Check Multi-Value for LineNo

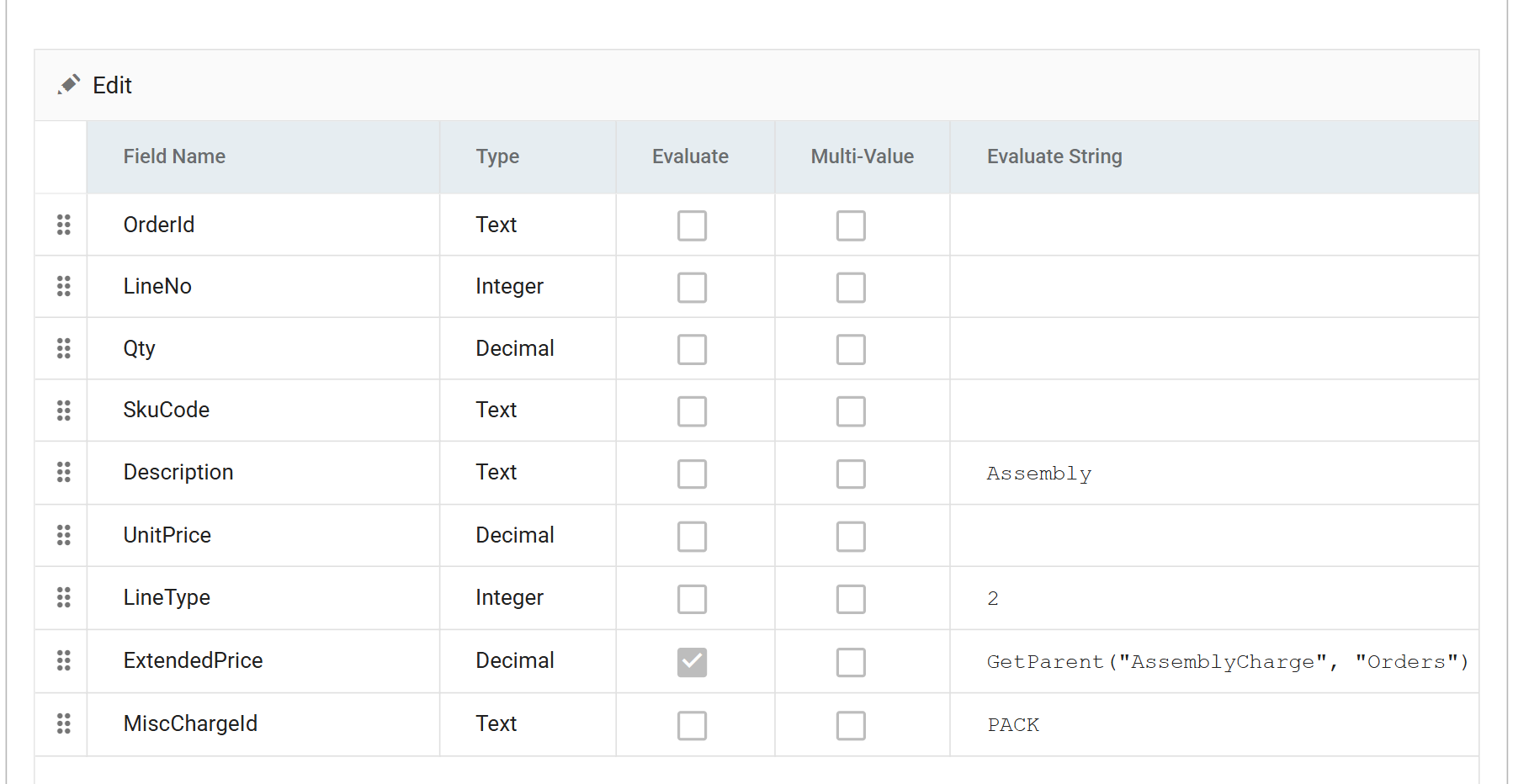tap(851, 288)
